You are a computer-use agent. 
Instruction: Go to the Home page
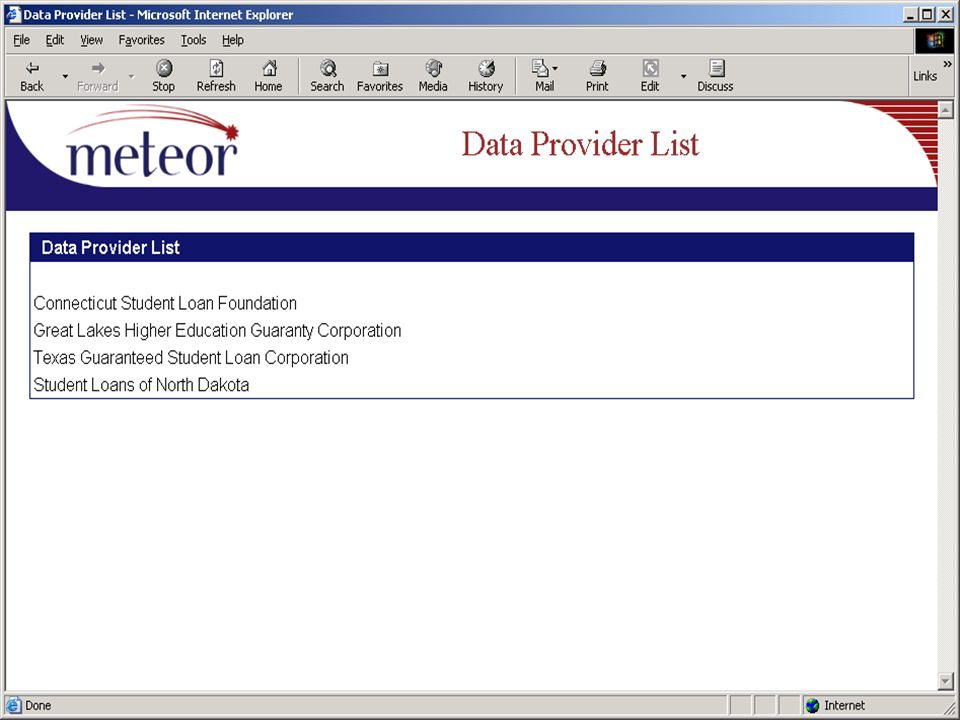(x=268, y=76)
